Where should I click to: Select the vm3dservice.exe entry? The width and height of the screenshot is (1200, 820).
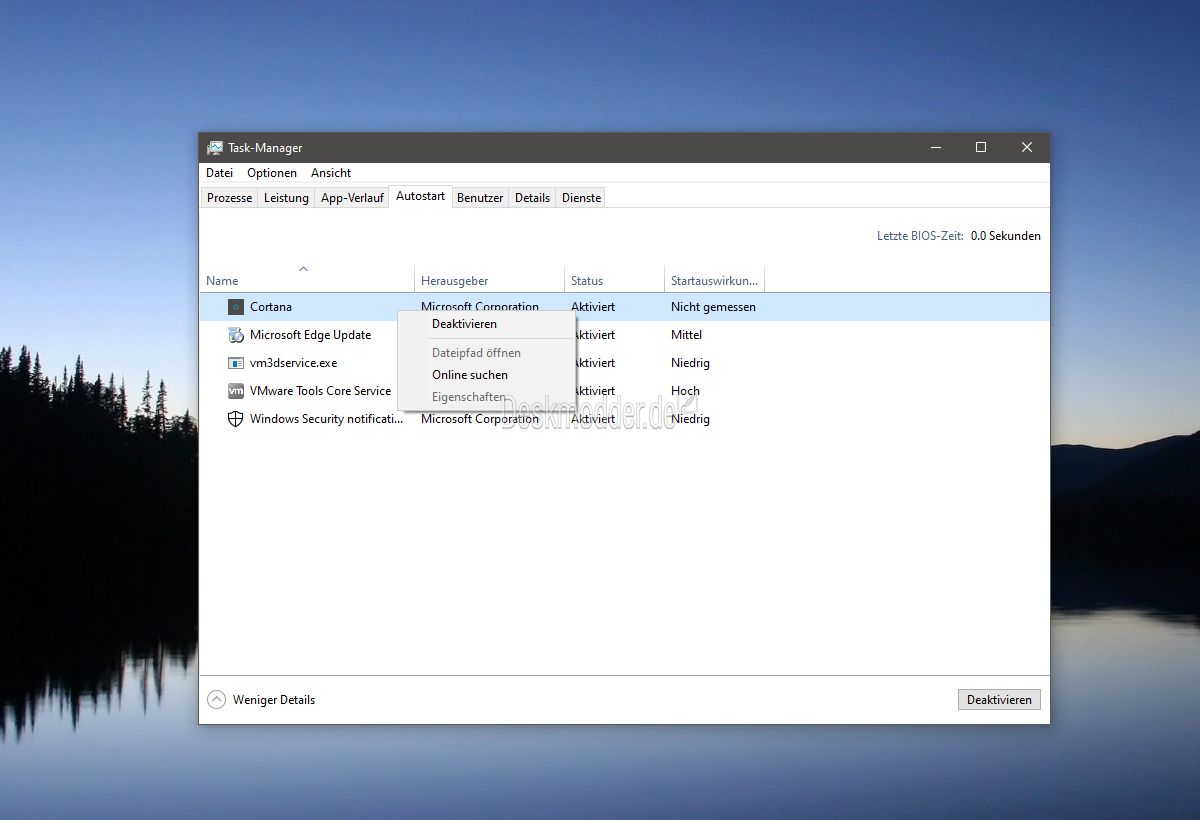click(x=294, y=363)
